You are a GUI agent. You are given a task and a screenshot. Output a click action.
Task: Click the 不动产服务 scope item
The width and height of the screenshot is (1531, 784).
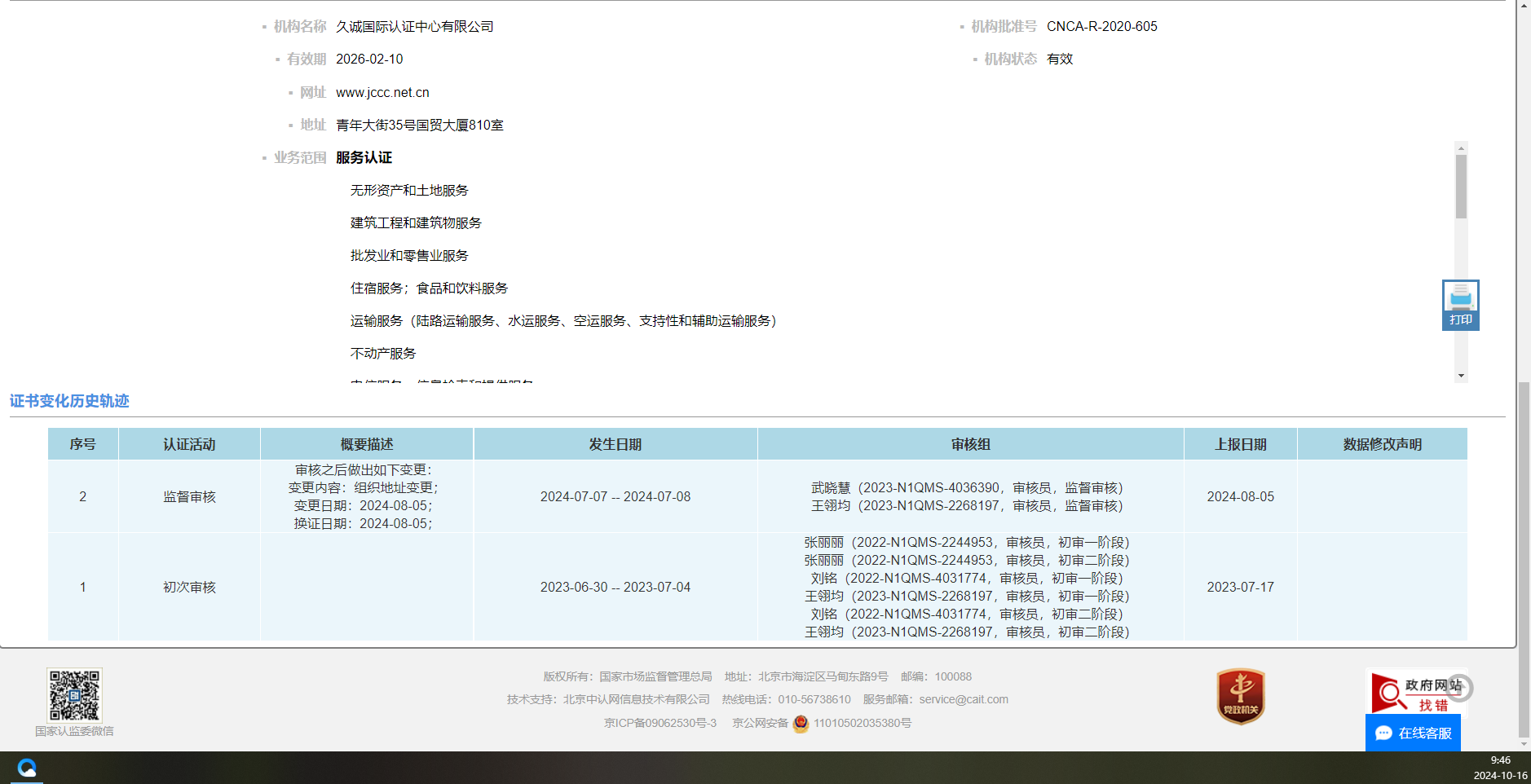[x=383, y=353]
